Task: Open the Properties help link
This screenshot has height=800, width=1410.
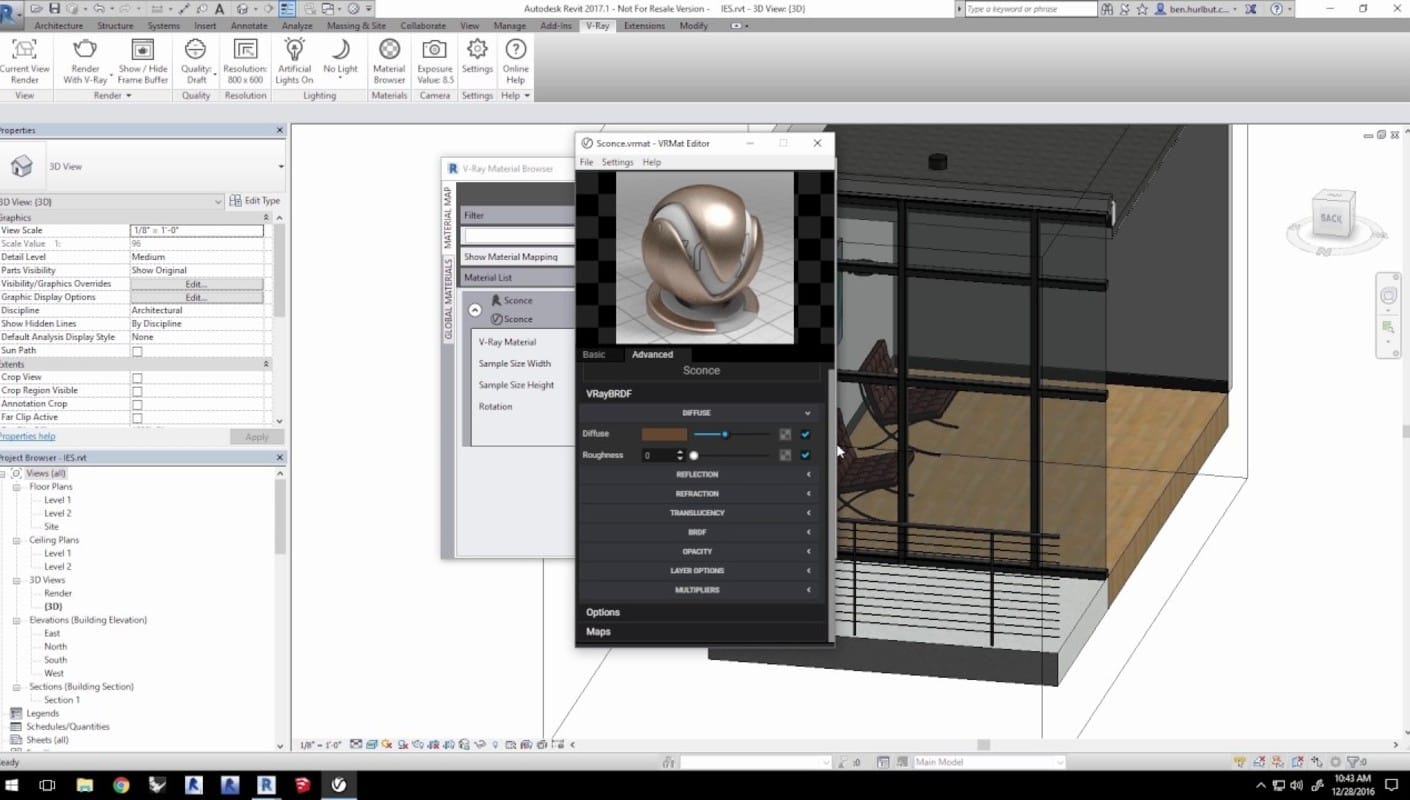Action: click(27, 437)
